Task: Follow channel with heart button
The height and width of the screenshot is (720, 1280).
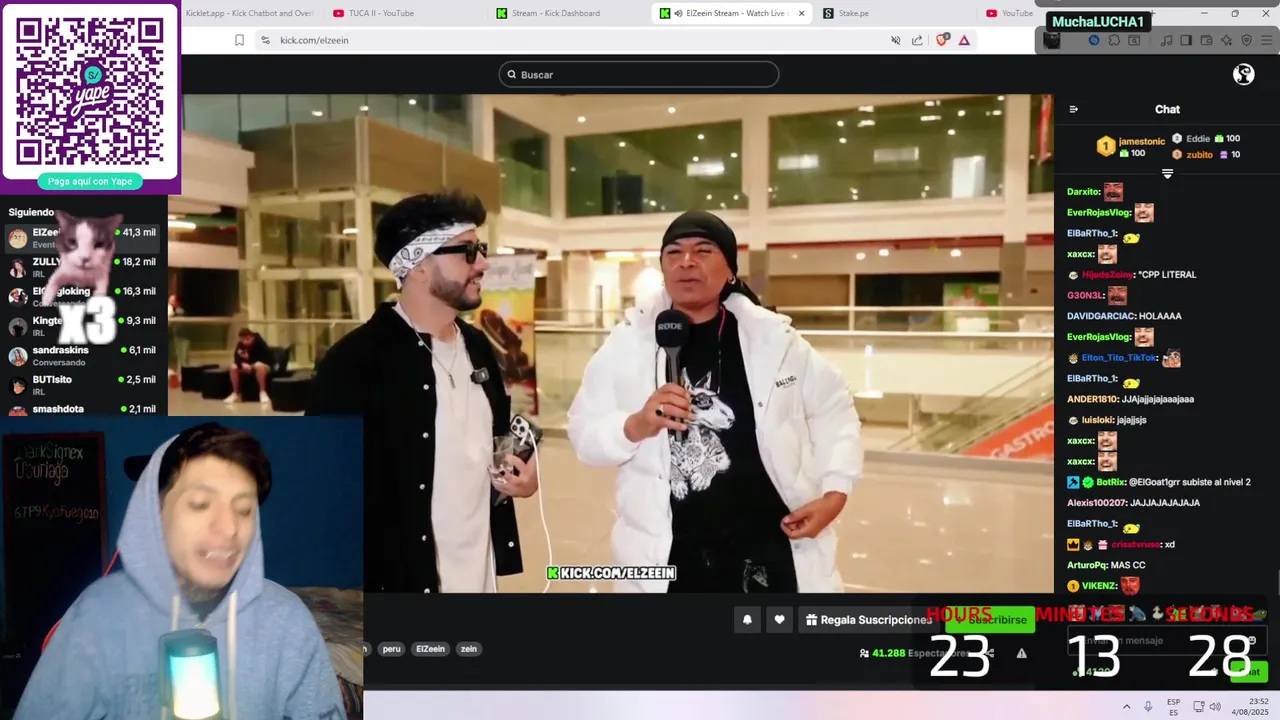Action: [x=780, y=620]
